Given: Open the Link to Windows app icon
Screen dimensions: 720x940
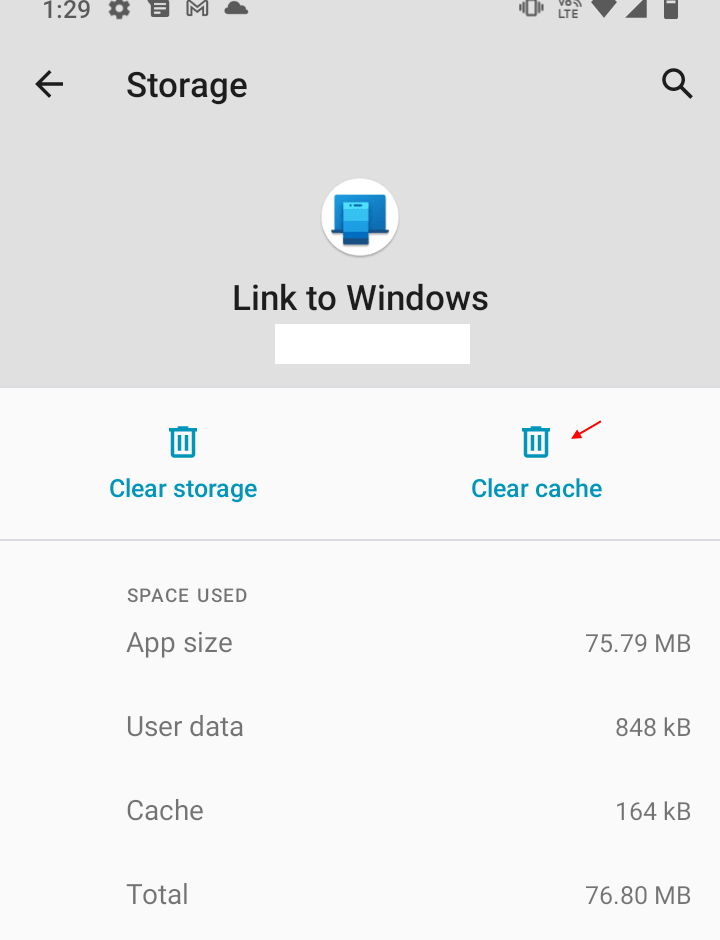Looking at the screenshot, I should click(360, 216).
